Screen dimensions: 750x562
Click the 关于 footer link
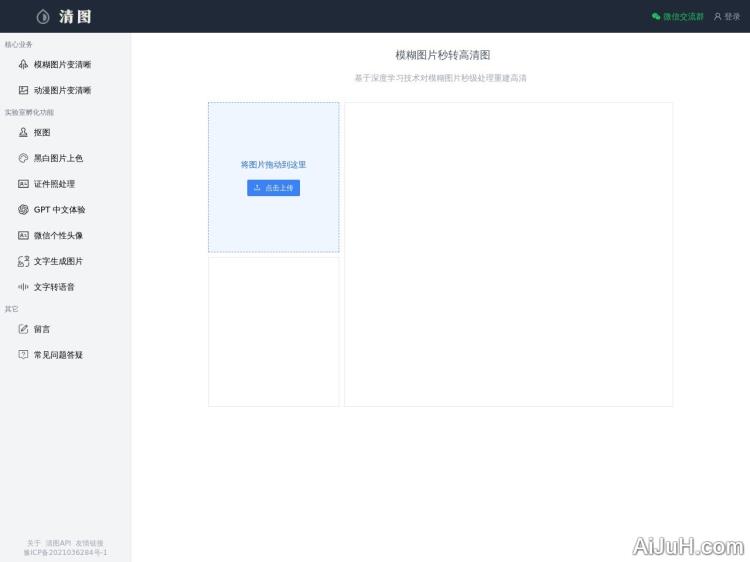[33, 543]
